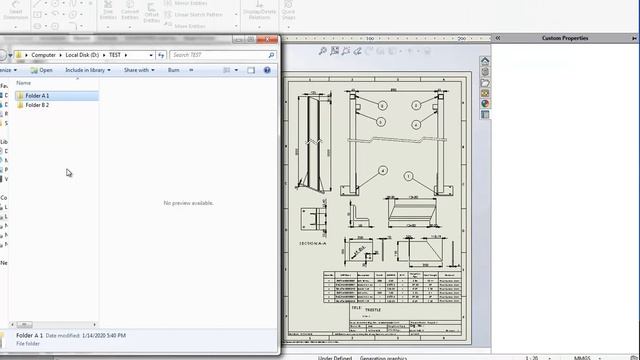Open recent pages dropdown beside back button

click(10, 55)
